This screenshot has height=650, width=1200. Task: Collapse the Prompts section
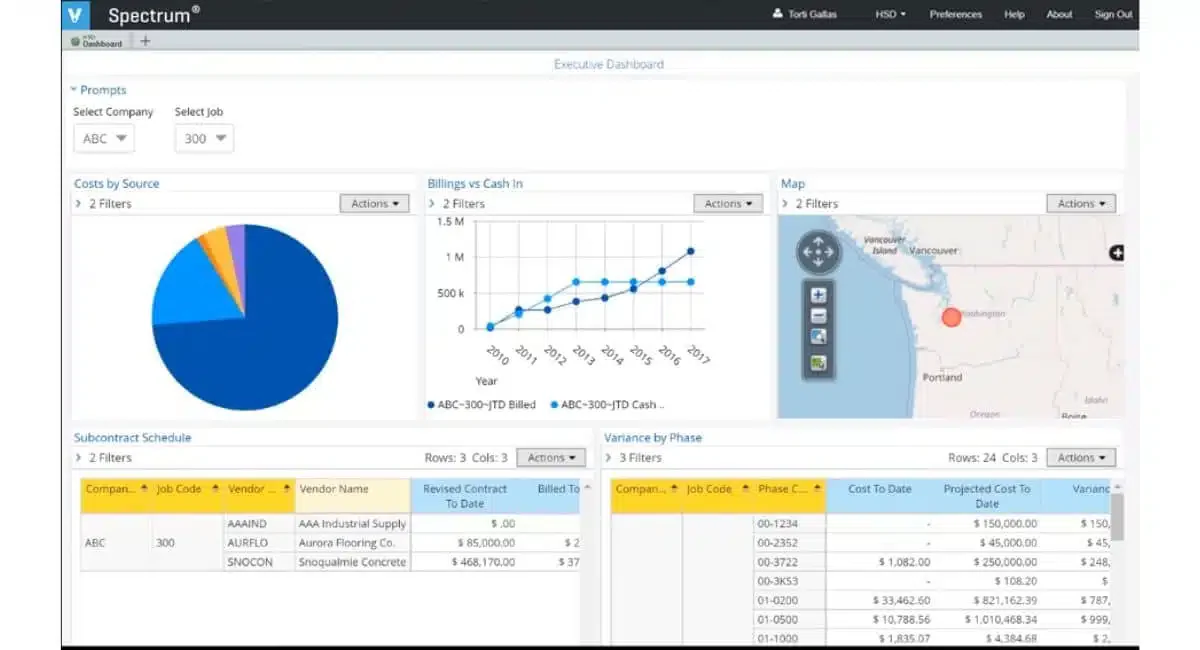pyautogui.click(x=98, y=90)
